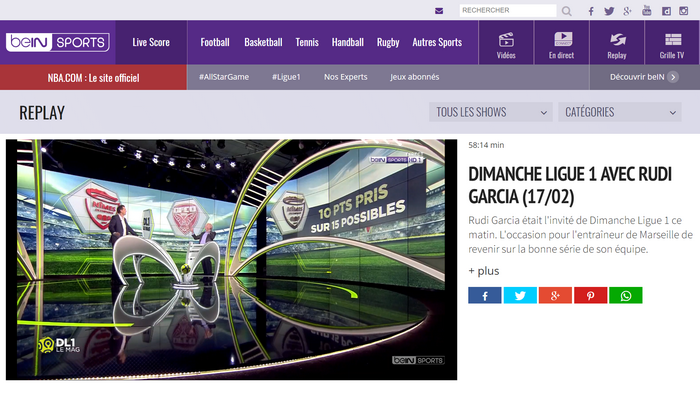
Task: Open the Dailymotion icon in the header
Action: pyautogui.click(x=666, y=11)
